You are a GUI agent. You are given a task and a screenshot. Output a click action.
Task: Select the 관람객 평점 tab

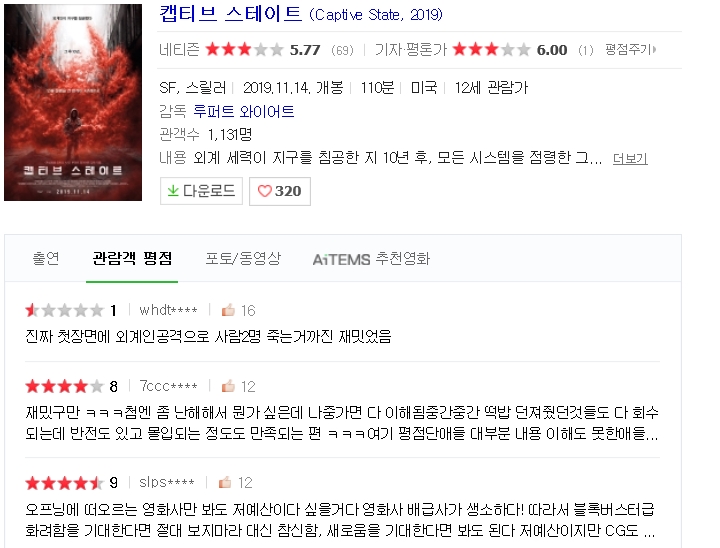132,258
